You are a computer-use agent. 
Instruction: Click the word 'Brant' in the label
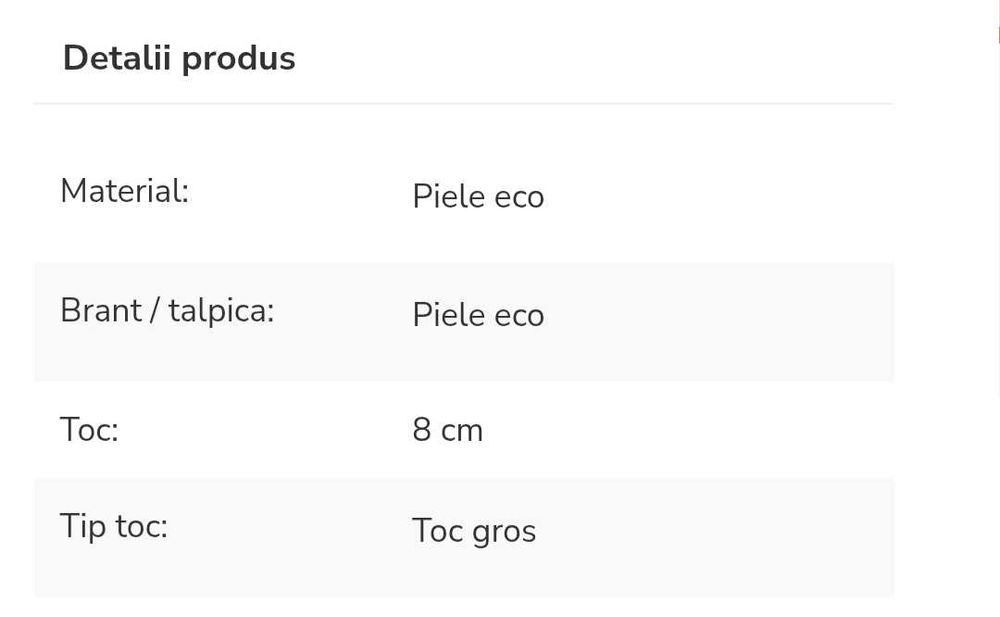coord(101,311)
